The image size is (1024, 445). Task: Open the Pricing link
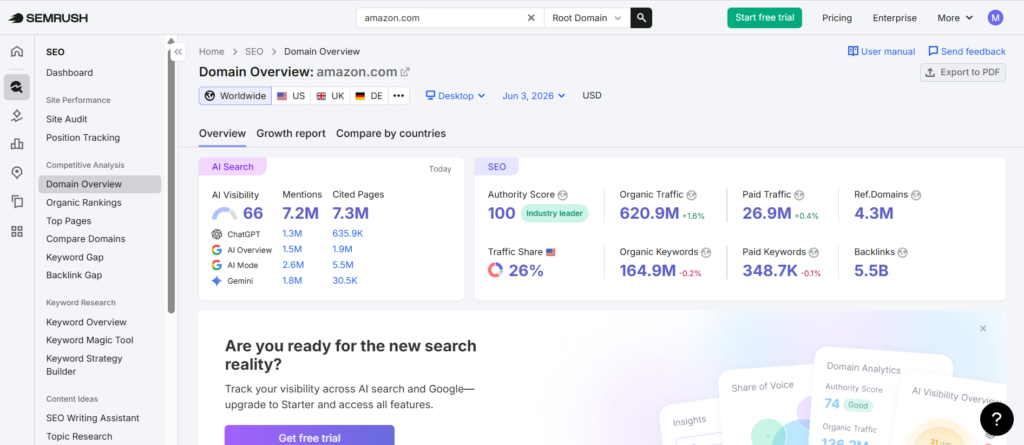[837, 18]
